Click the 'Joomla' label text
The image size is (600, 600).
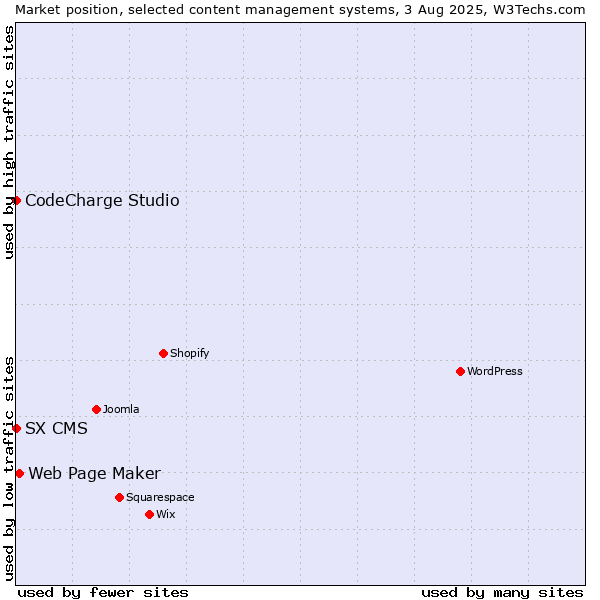point(121,409)
